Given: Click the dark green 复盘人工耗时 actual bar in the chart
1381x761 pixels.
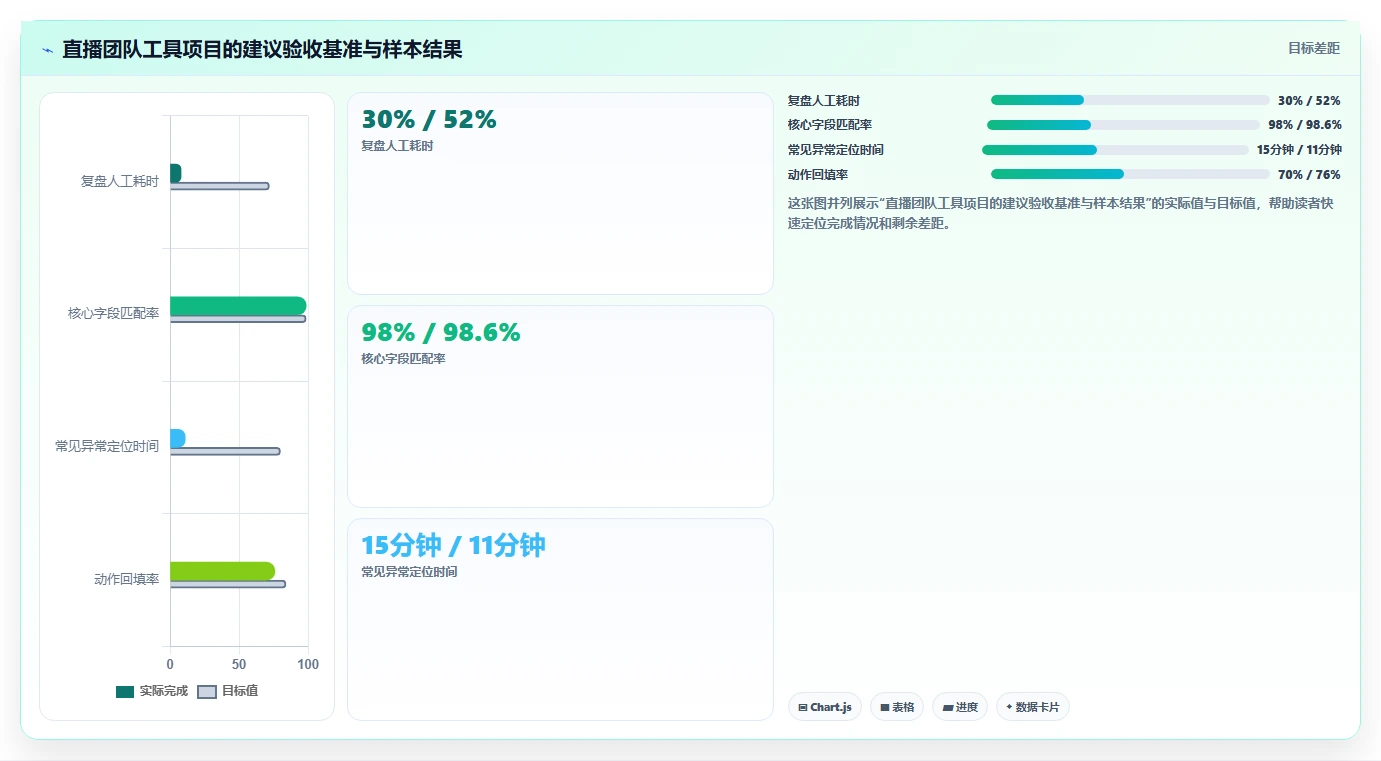Looking at the screenshot, I should 176,173.
